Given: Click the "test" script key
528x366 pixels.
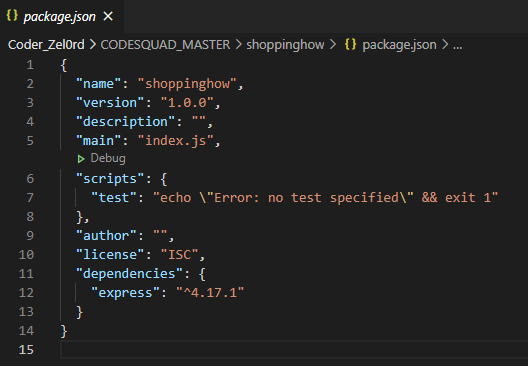Looking at the screenshot, I should [x=114, y=198].
